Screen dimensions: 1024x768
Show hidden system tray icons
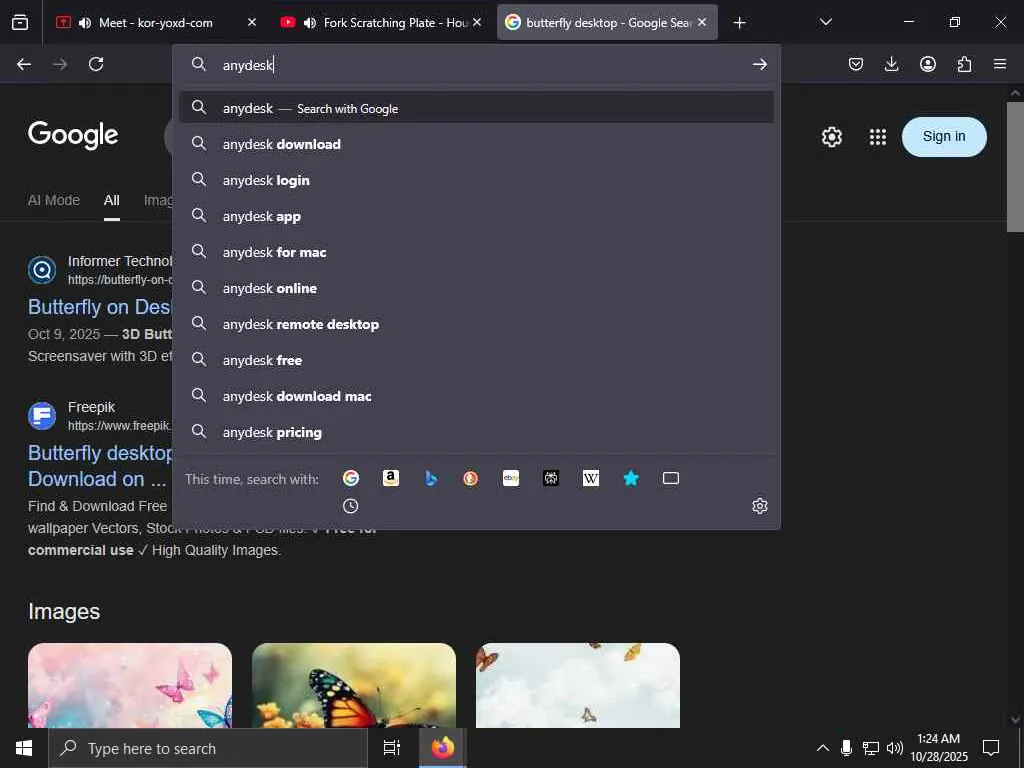pos(823,748)
